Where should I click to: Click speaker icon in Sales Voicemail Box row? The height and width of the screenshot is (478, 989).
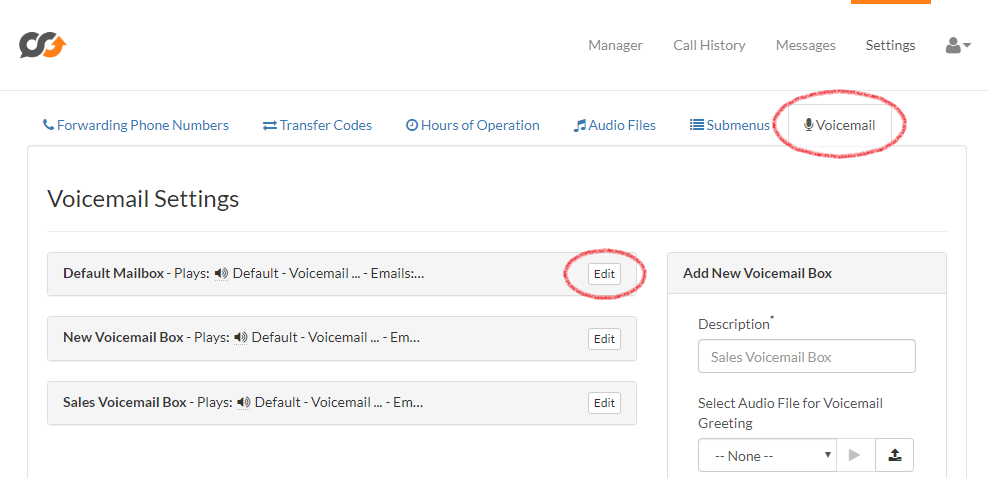pyautogui.click(x=243, y=402)
